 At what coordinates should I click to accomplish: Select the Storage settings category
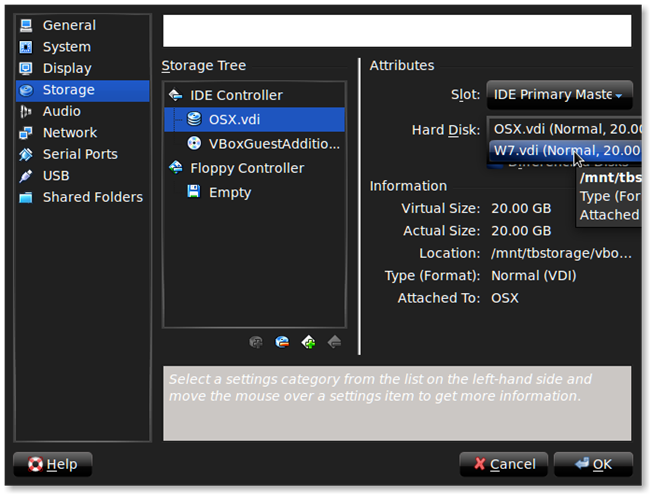click(x=82, y=90)
